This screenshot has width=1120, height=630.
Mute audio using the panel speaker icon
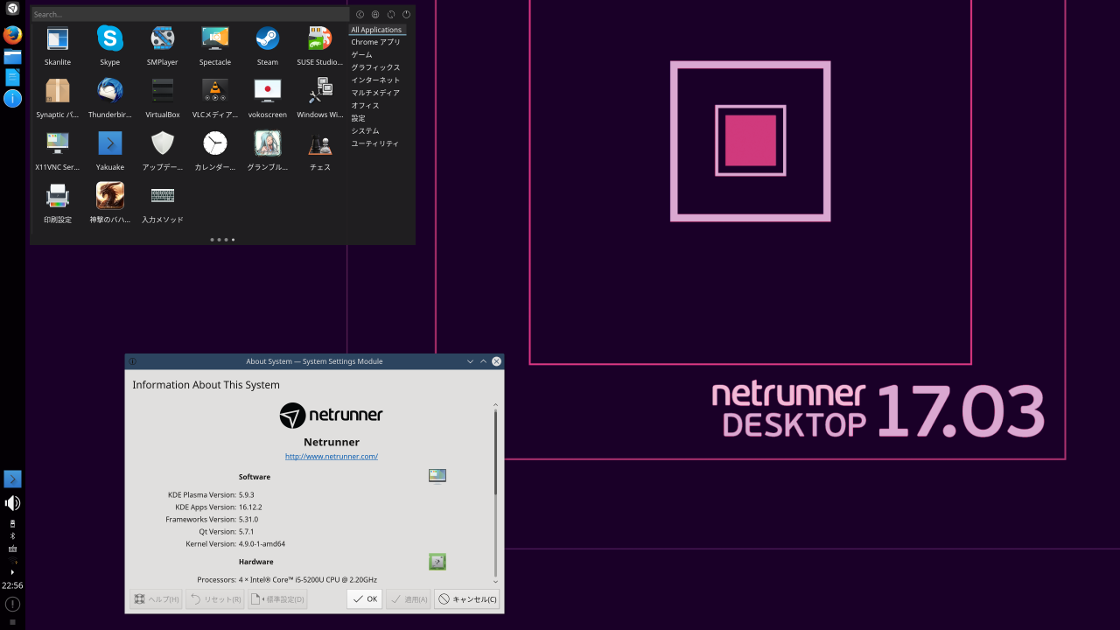[x=13, y=502]
